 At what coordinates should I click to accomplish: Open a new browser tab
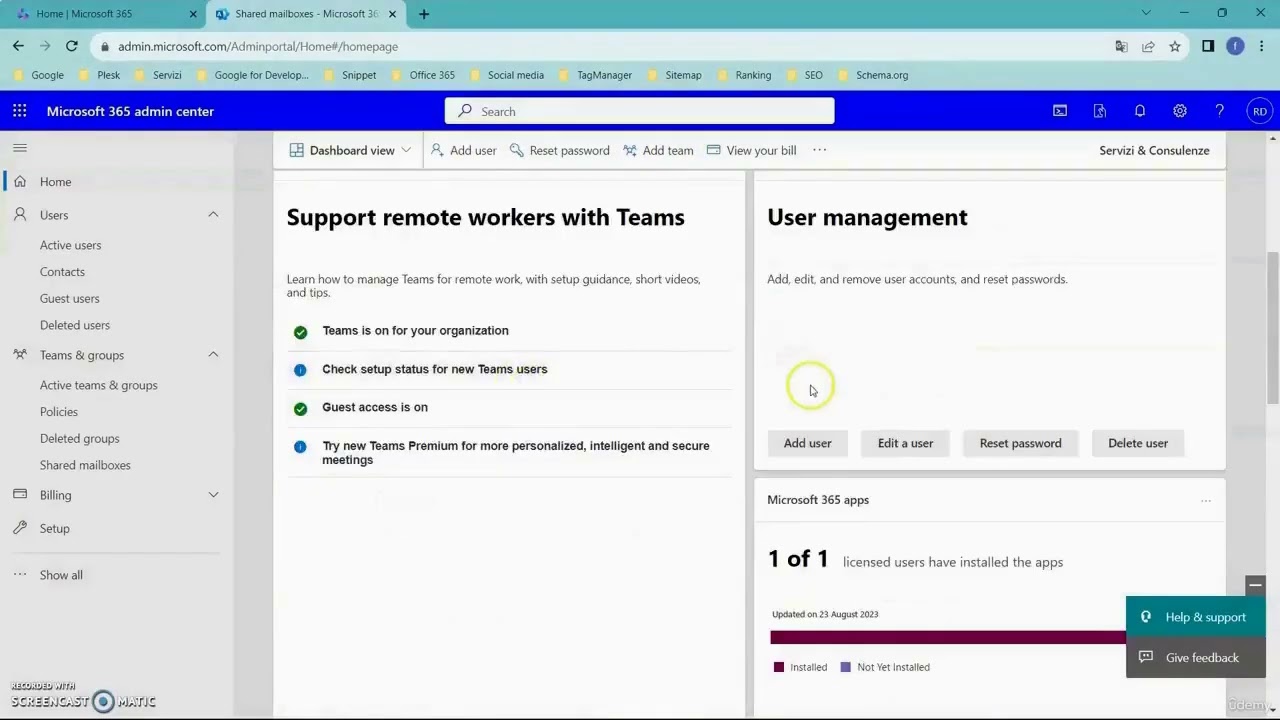pyautogui.click(x=424, y=14)
